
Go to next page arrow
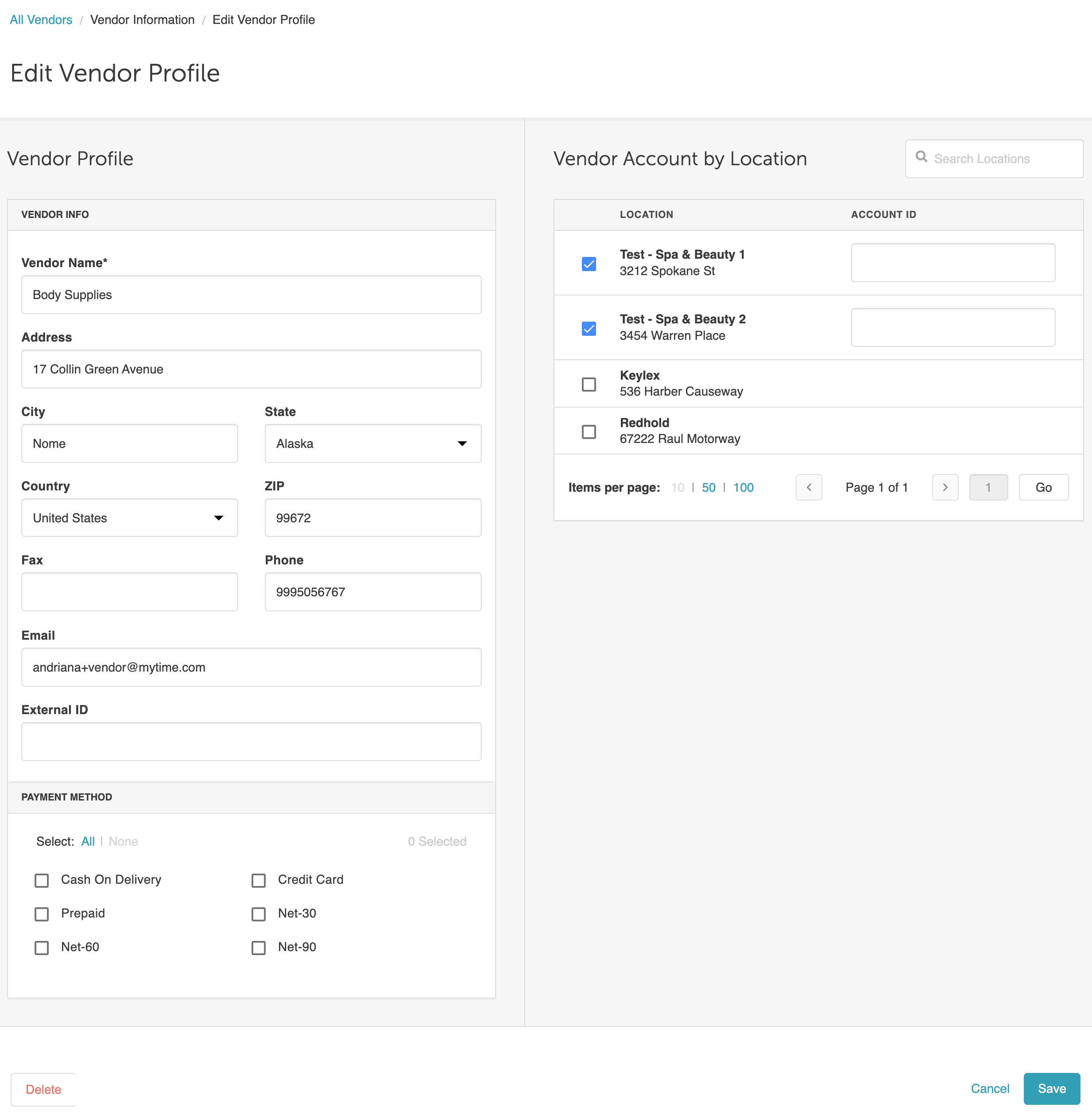(x=945, y=487)
